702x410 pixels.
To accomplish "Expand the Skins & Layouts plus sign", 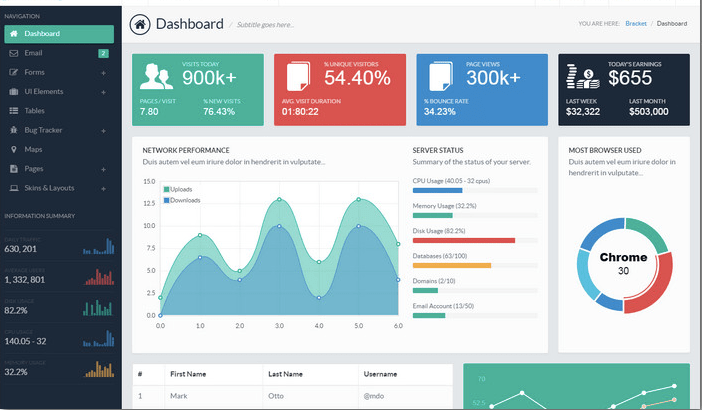I will coord(103,188).
